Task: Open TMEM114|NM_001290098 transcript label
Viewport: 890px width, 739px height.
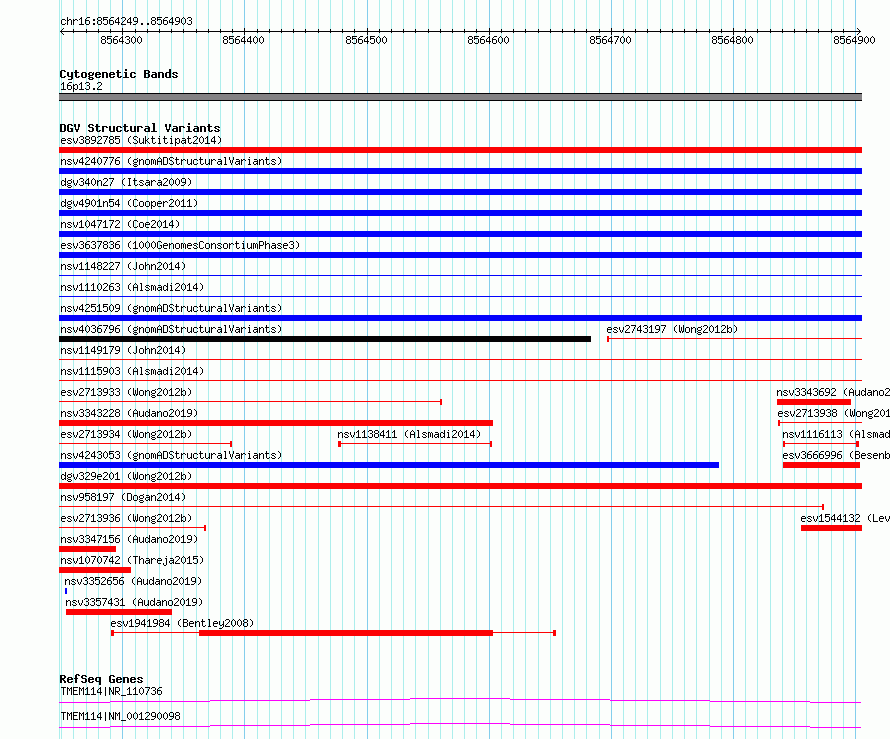Action: coord(120,716)
